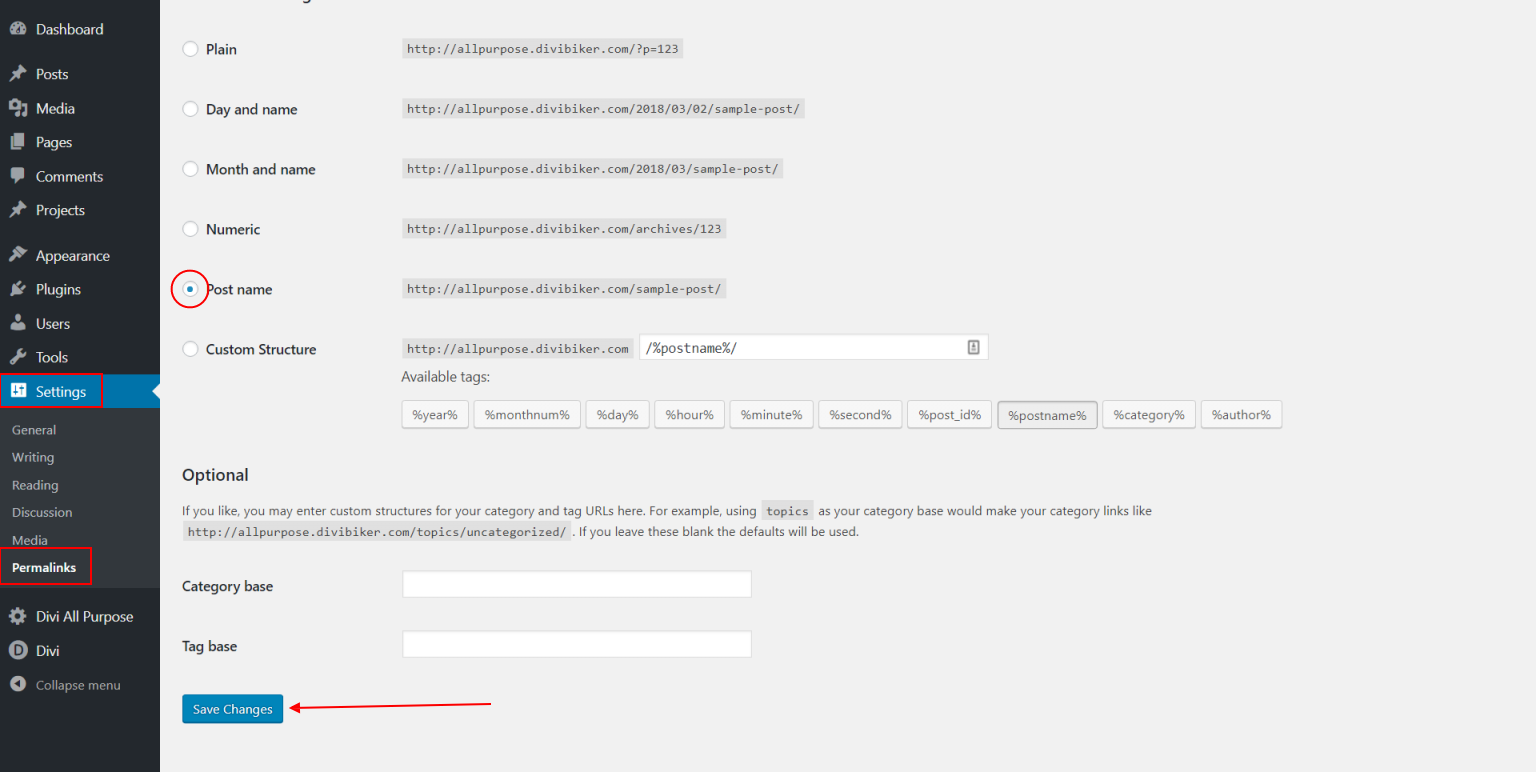
Task: Click the Users person icon
Action: (18, 323)
